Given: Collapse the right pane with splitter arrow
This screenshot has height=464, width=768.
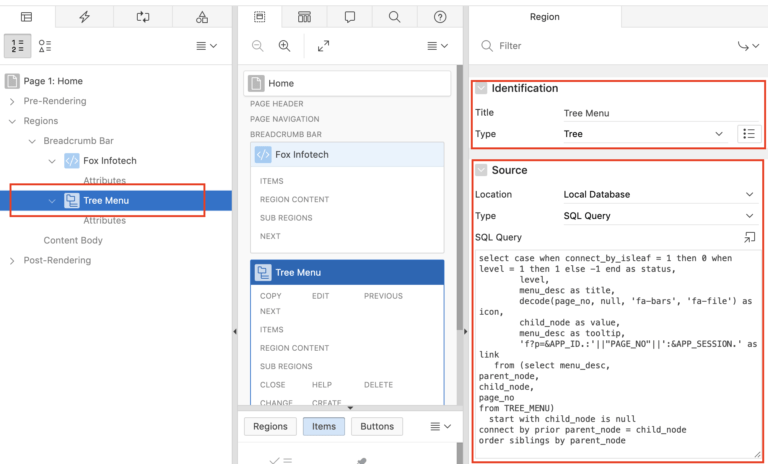Looking at the screenshot, I should (x=465, y=332).
